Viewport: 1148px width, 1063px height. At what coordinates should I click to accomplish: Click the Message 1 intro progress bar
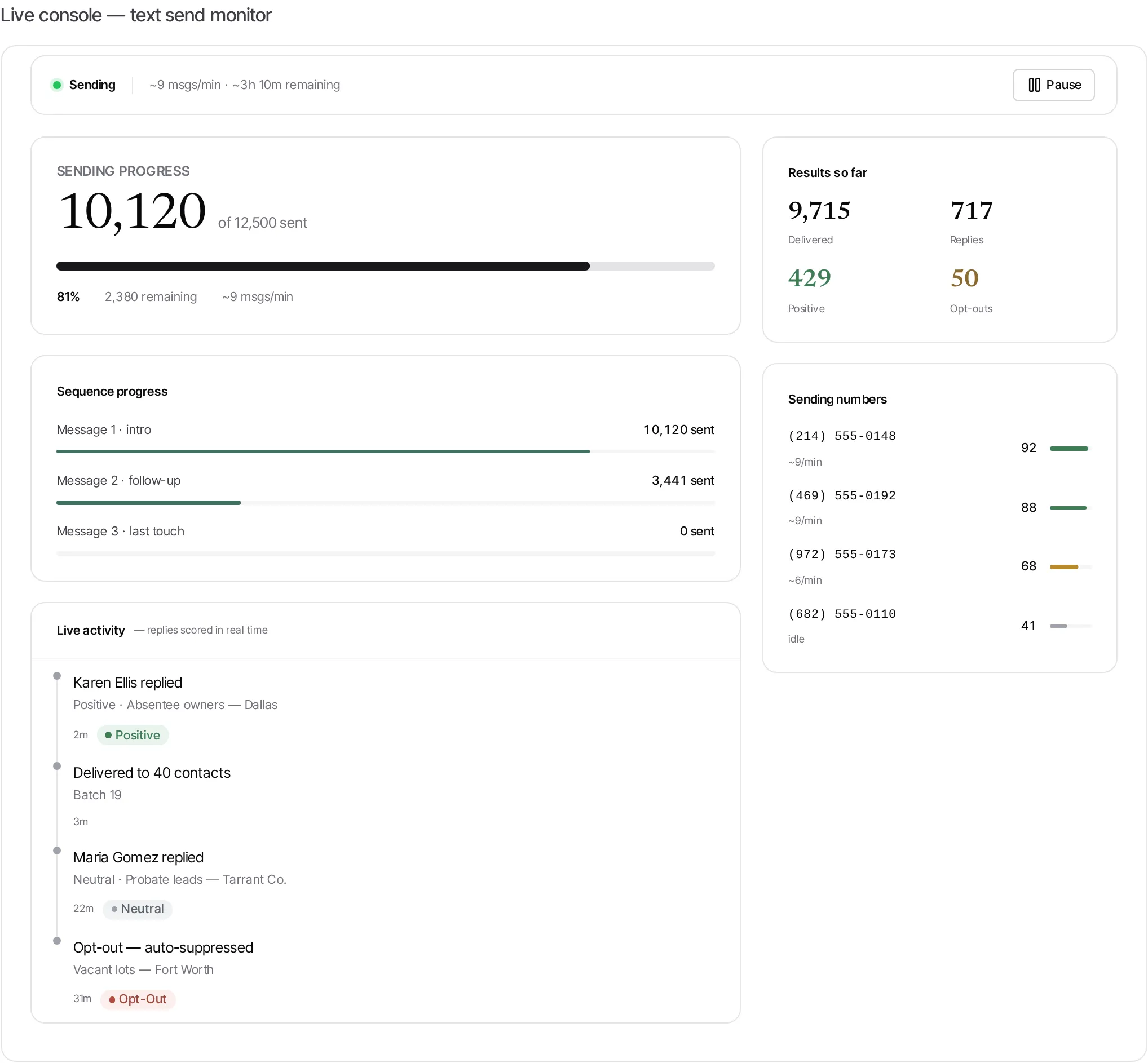386,451
